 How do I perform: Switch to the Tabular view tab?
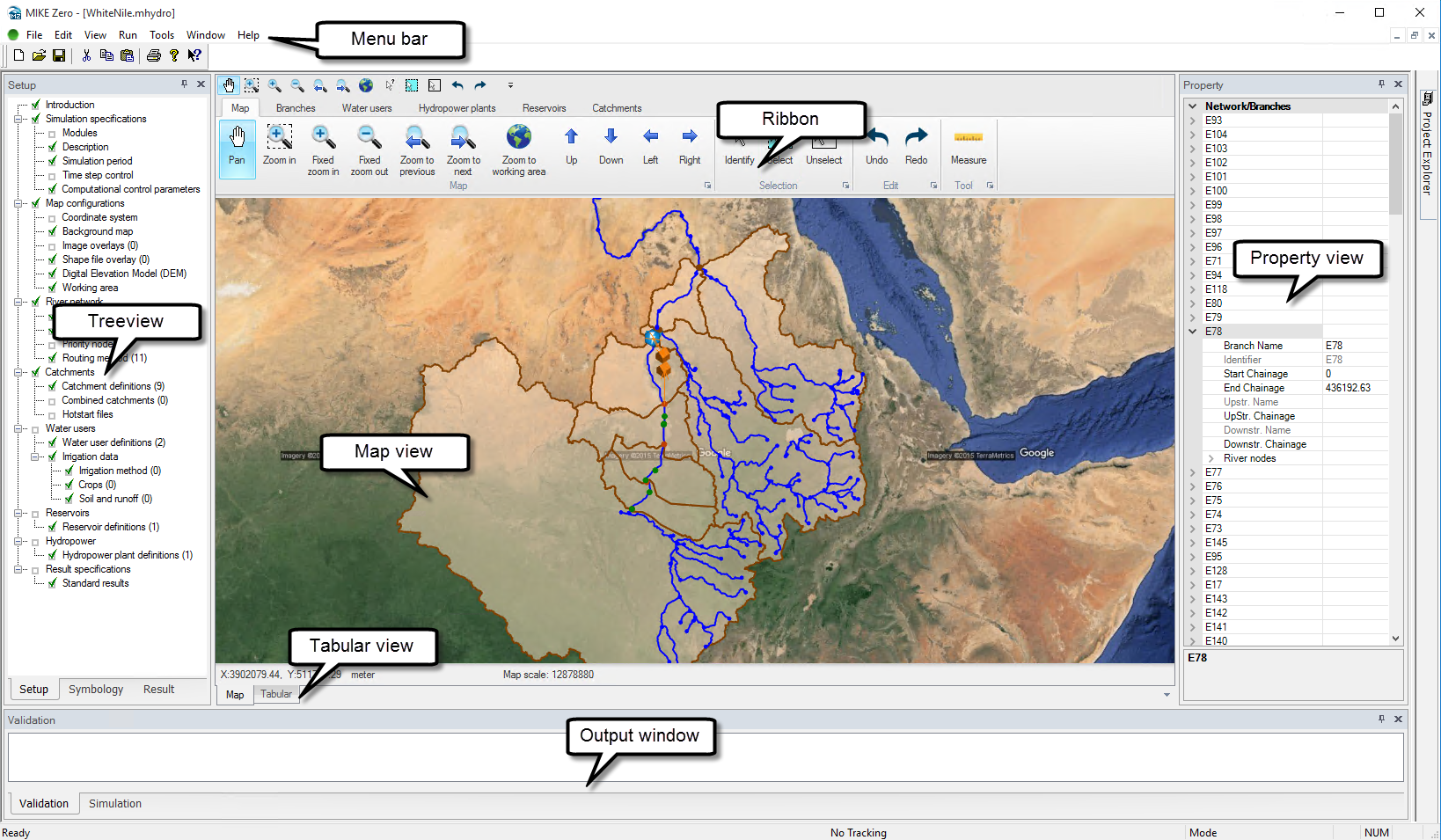pyautogui.click(x=276, y=694)
